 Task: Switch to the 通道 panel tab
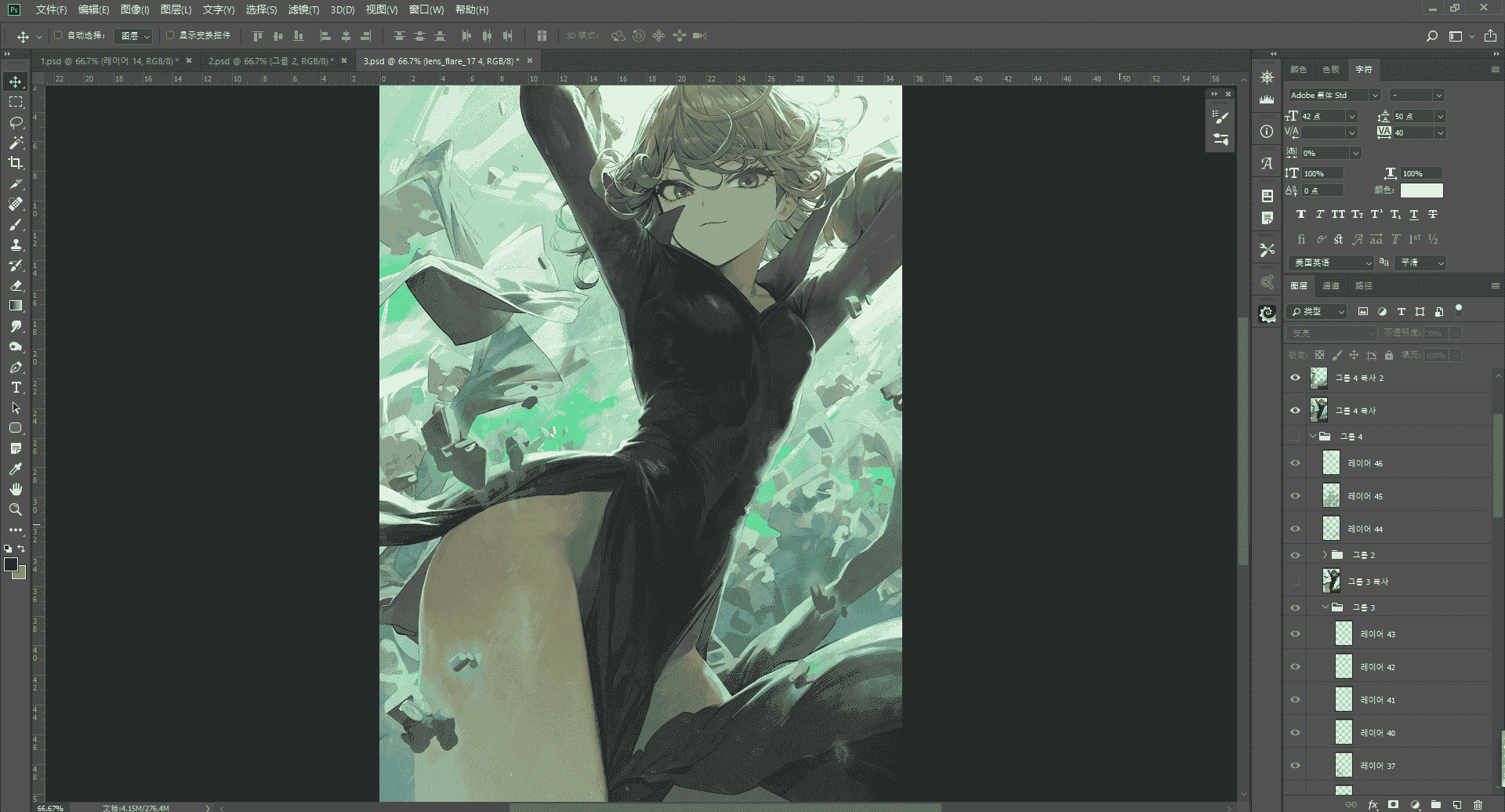[x=1331, y=285]
